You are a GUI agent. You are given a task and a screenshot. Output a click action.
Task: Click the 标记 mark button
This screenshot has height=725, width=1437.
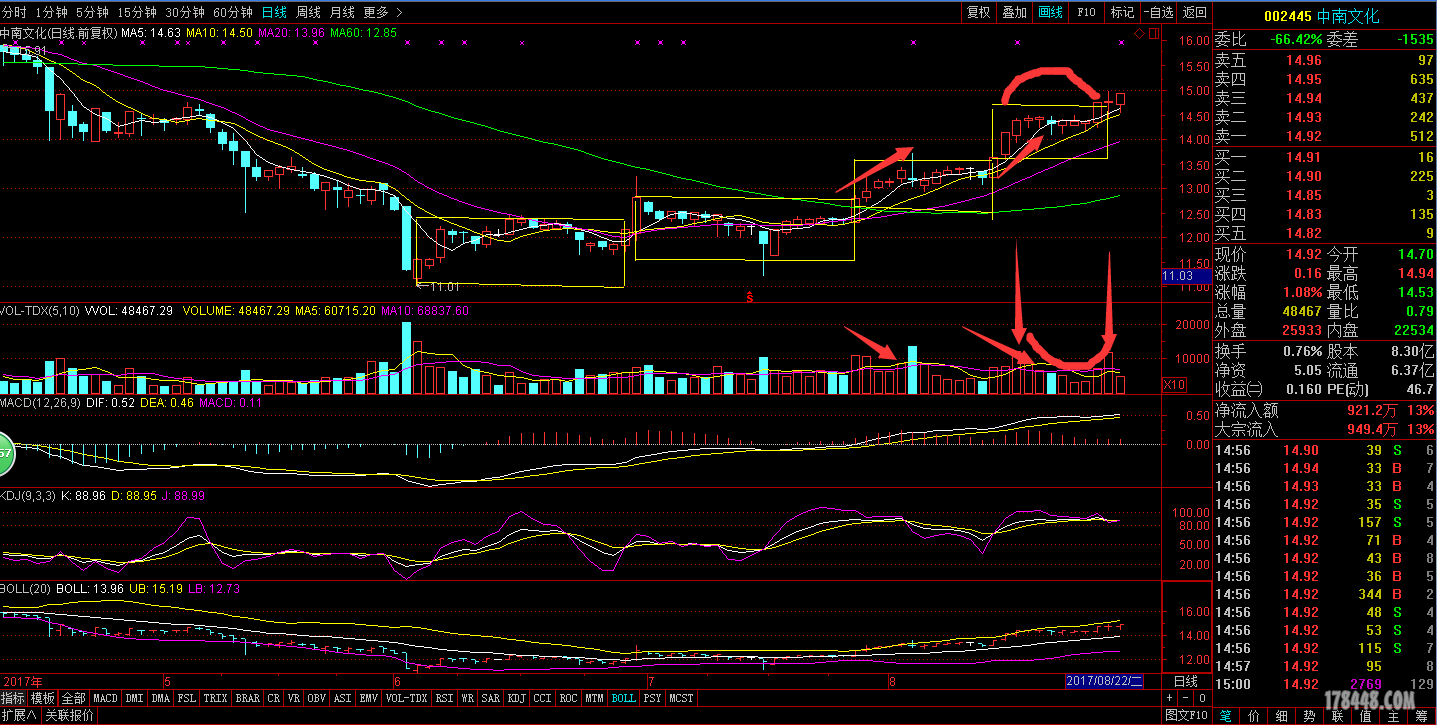[1122, 12]
